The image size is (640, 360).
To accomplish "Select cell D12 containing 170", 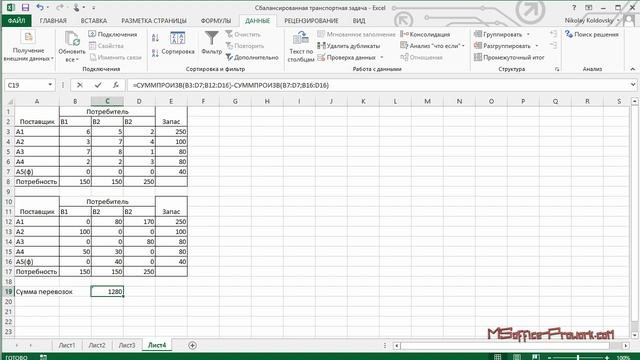I will pyautogui.click(x=139, y=222).
